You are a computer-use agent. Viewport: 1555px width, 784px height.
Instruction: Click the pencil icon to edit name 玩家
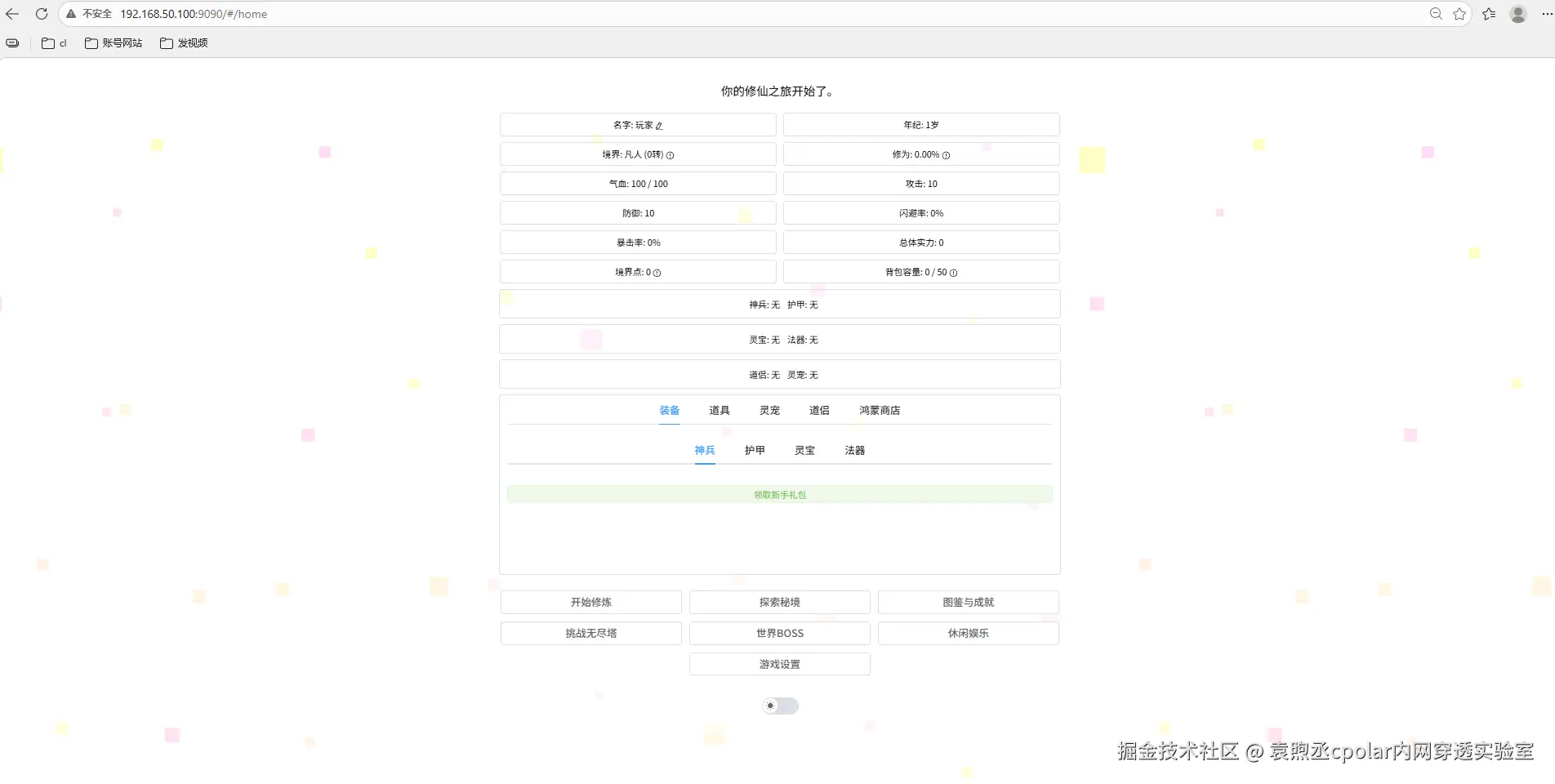(x=659, y=125)
